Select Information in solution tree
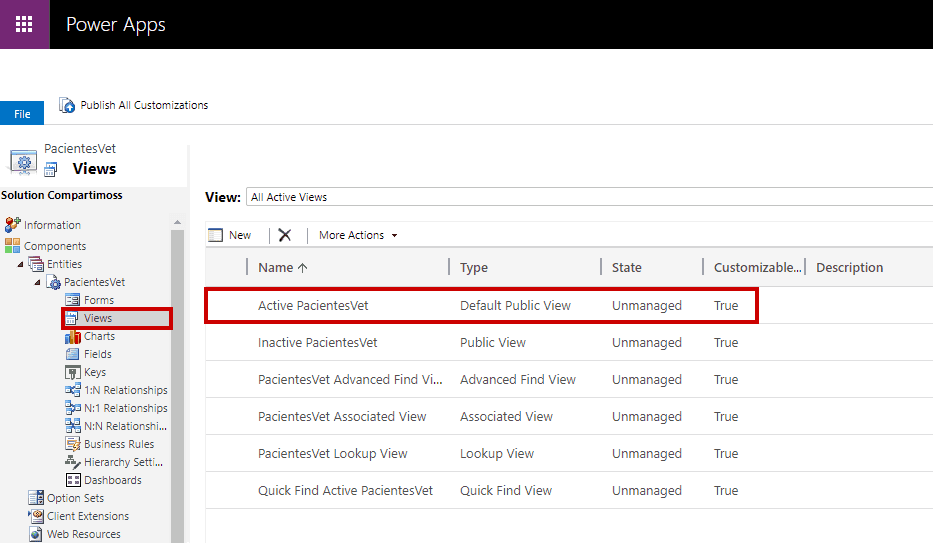Screen dimensions: 933x543 [52, 225]
